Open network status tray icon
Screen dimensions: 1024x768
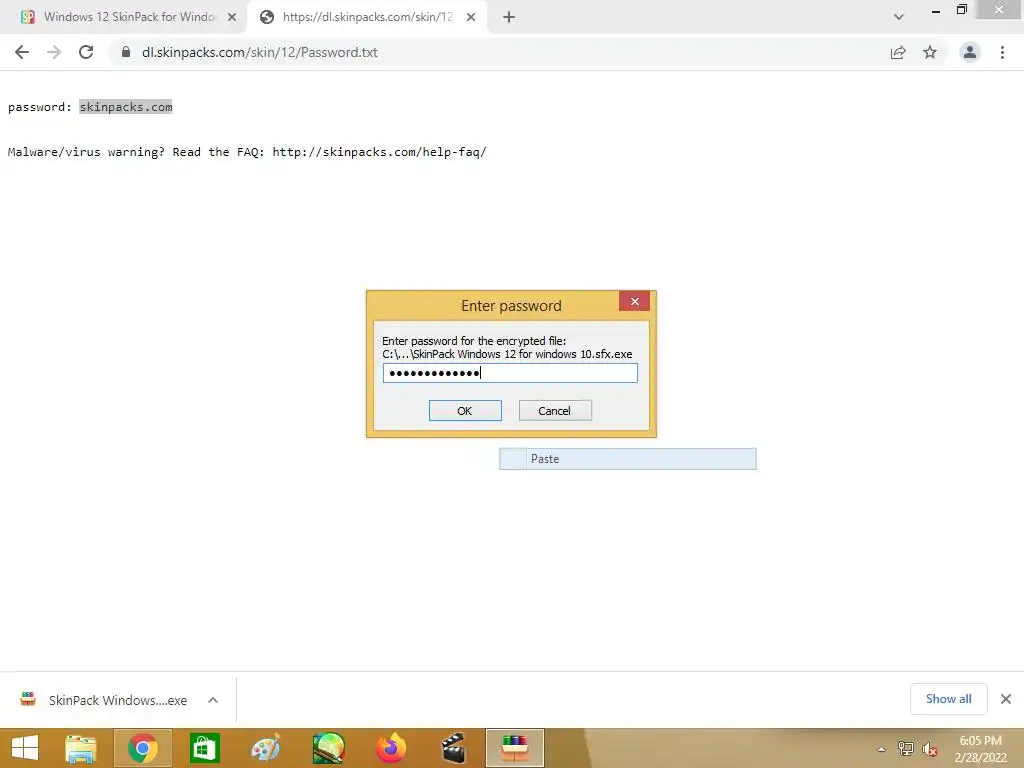(906, 749)
